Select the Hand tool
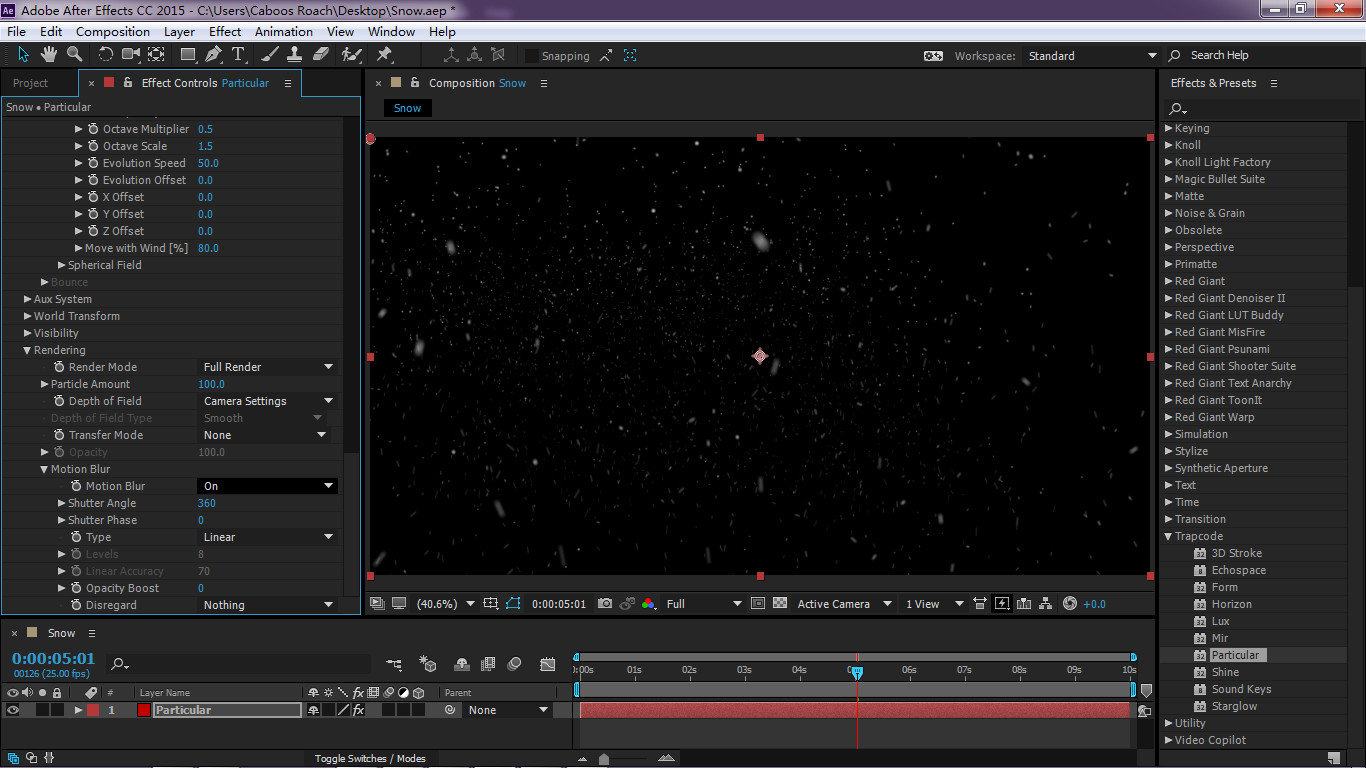1366x768 pixels. pos(49,54)
